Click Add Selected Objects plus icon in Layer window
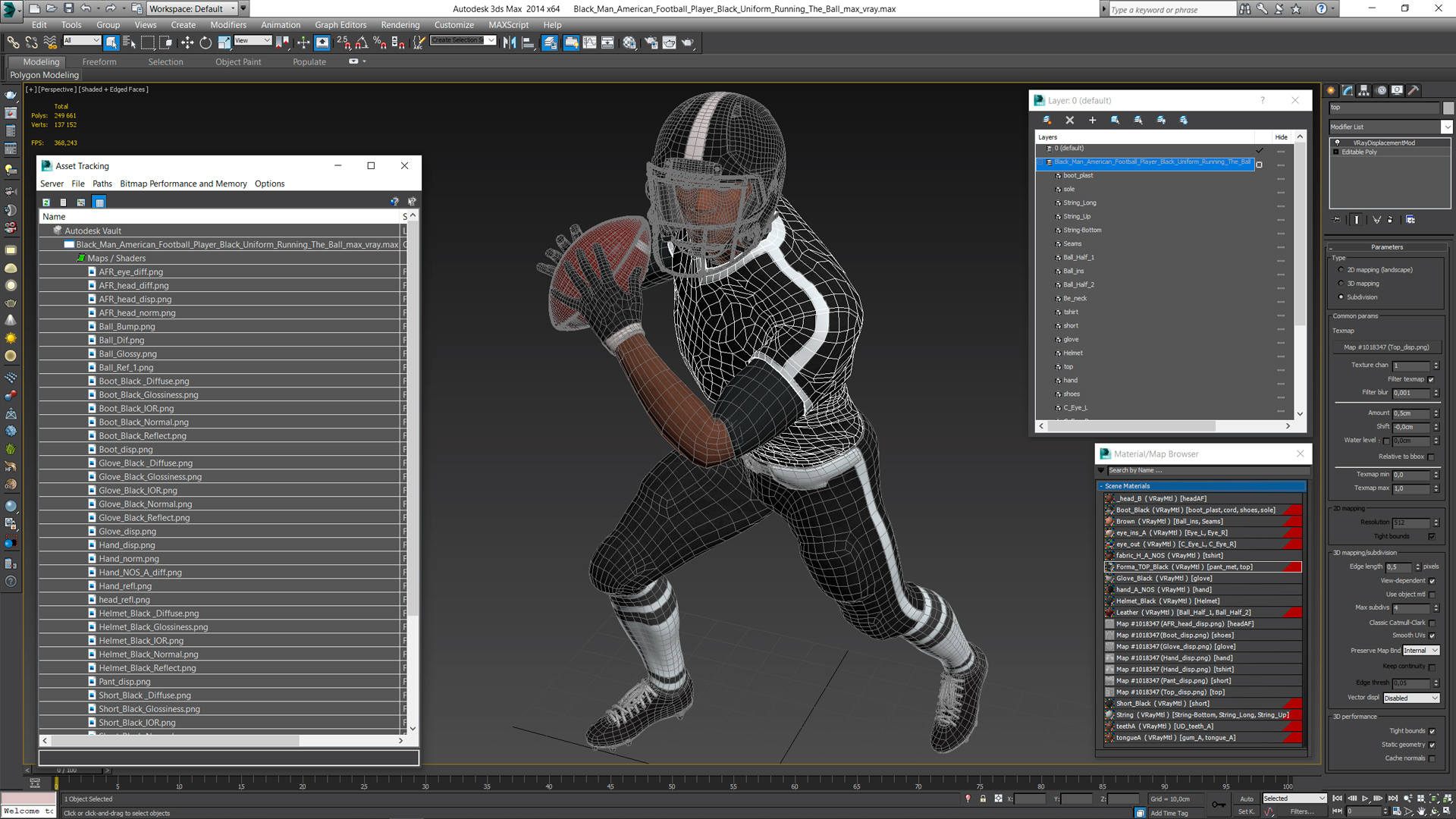1456x819 pixels. 1093,120
